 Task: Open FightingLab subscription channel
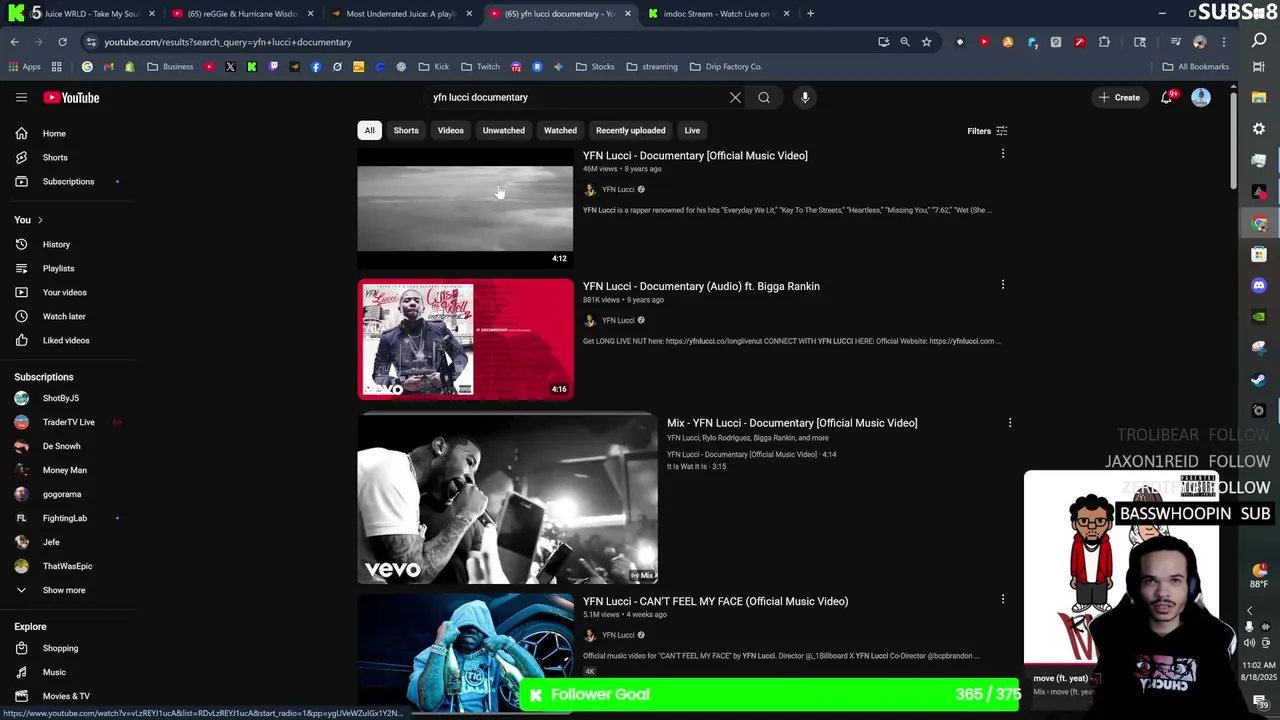65,518
